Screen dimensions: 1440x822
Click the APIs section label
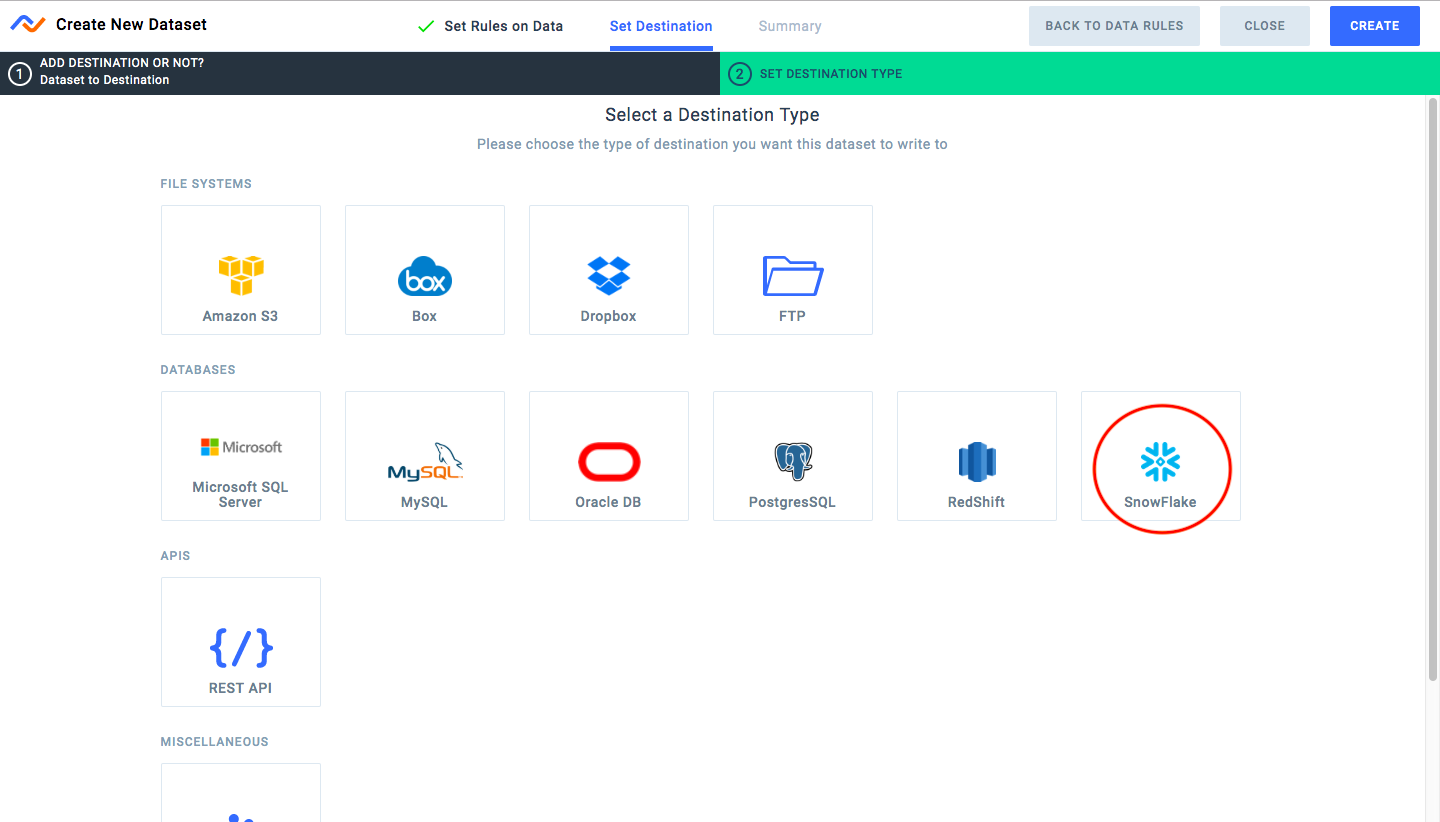[175, 556]
